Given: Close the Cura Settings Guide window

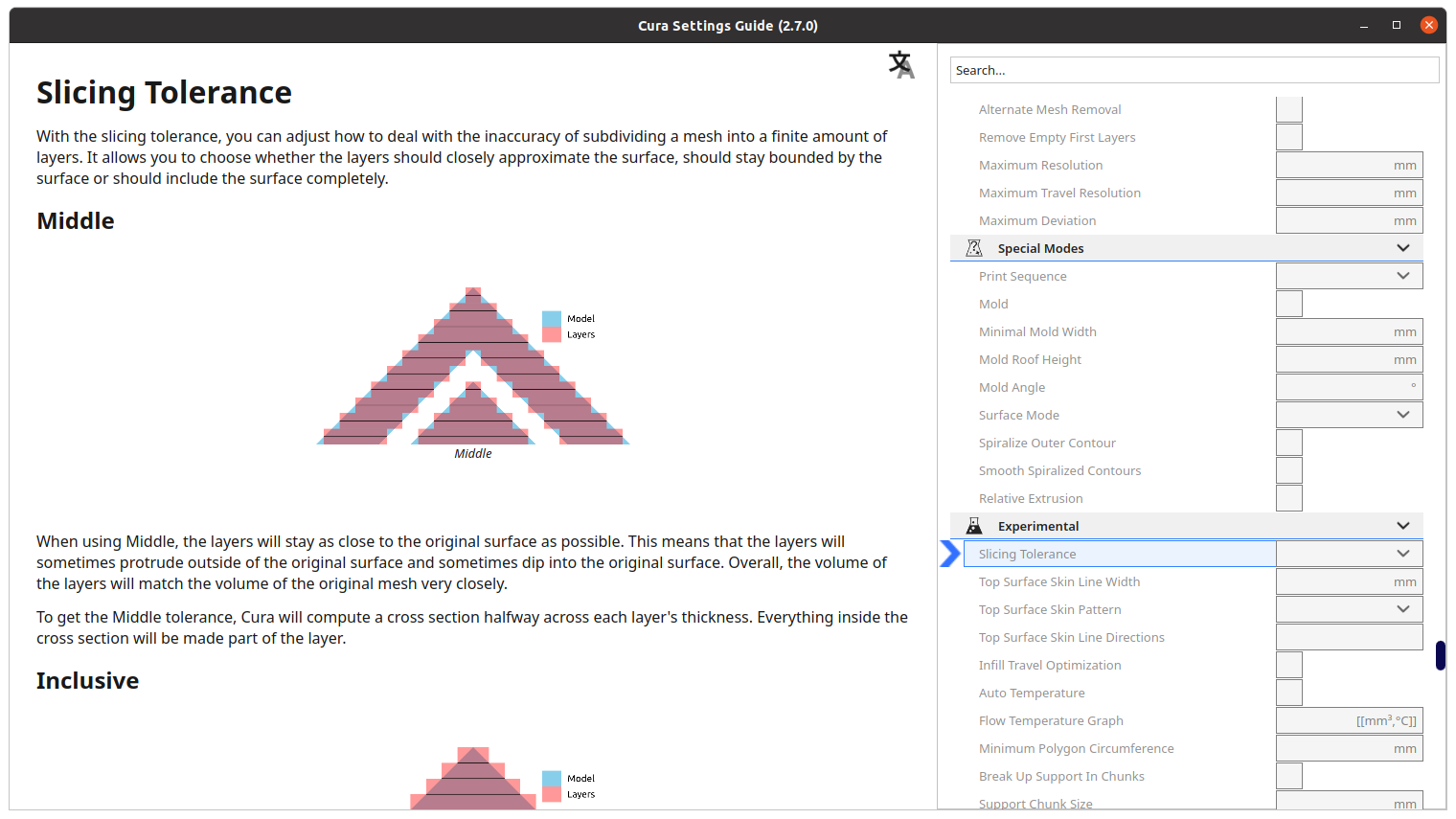Looking at the screenshot, I should pyautogui.click(x=1429, y=25).
